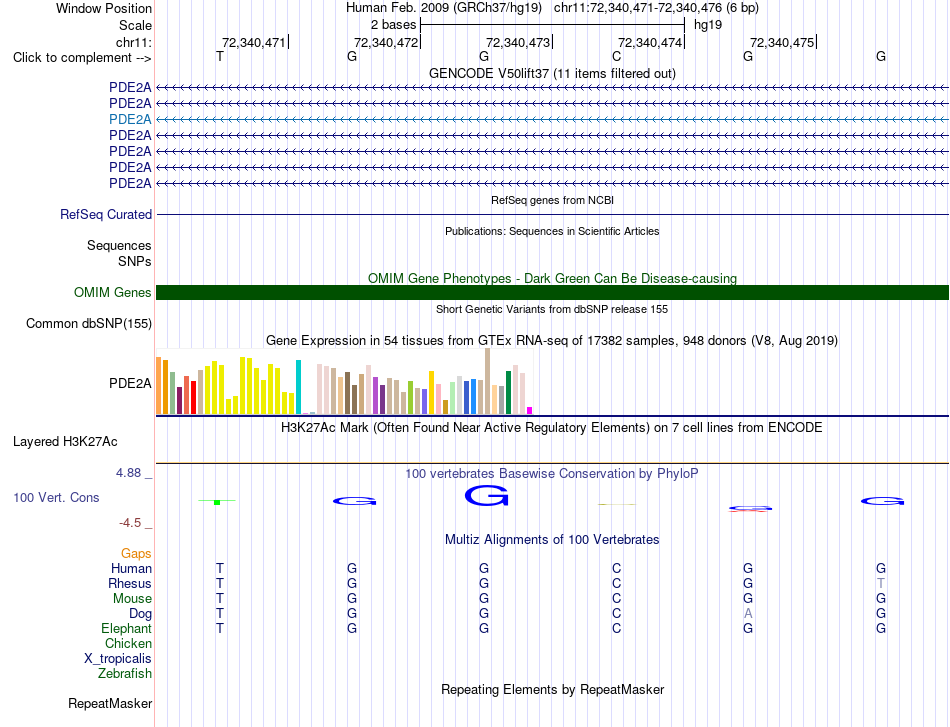
Task: Open the RefSeq Curated track label
Action: coord(106,214)
